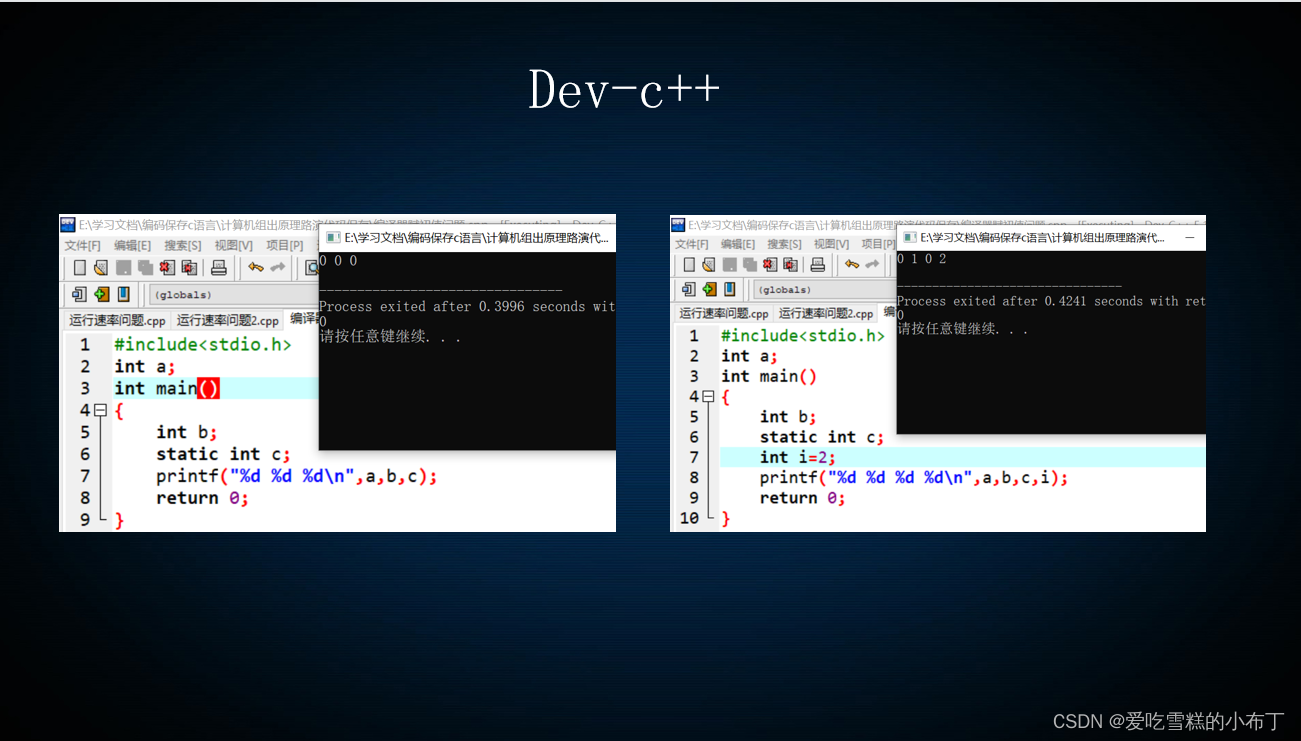
Task: Open 文件[F] menu in right window
Action: 693,244
